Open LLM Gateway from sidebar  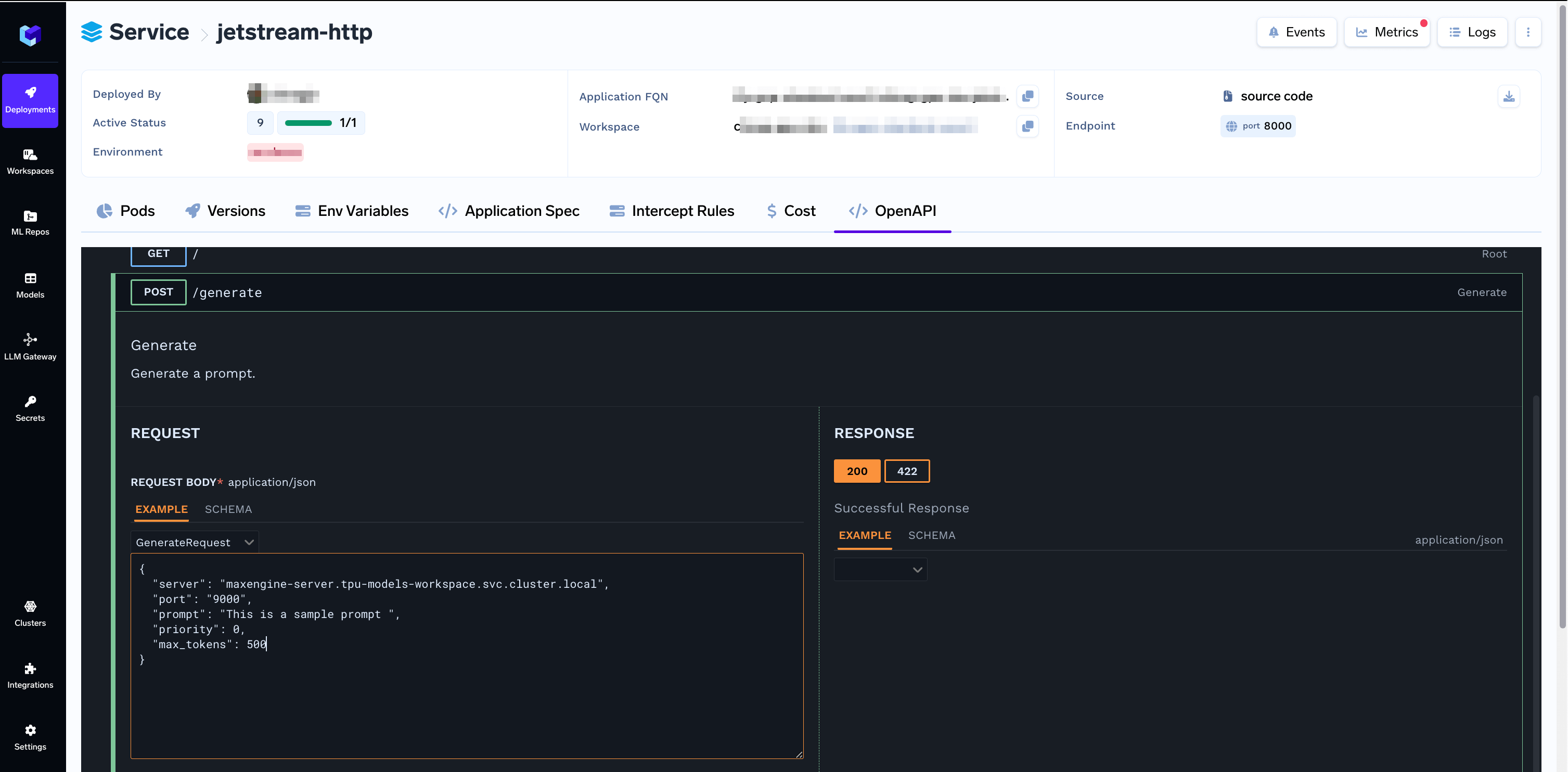30,347
